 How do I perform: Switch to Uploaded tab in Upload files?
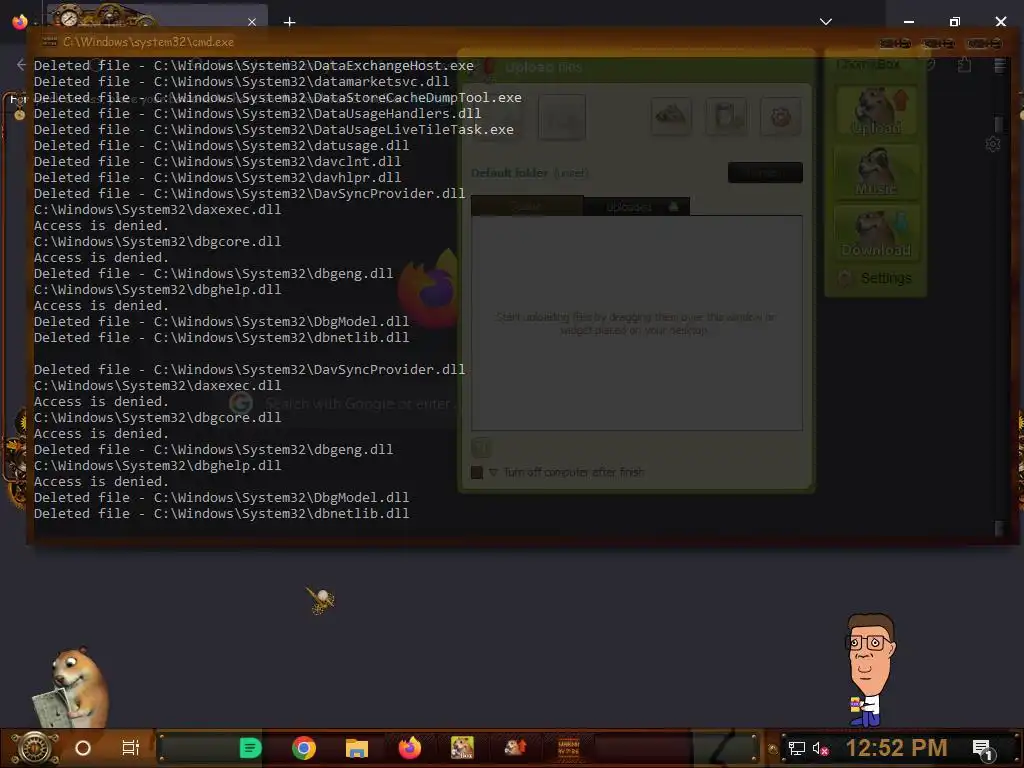click(x=637, y=206)
